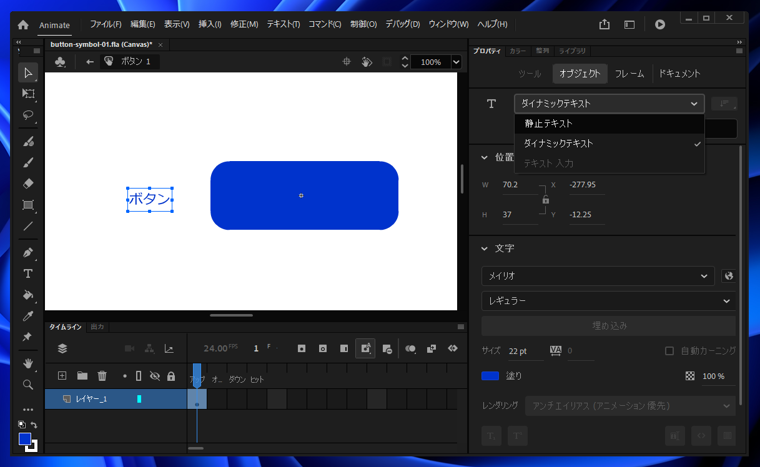This screenshot has height=467, width=760.
Task: Select the Asset Warp pin tool
Action: point(28,337)
